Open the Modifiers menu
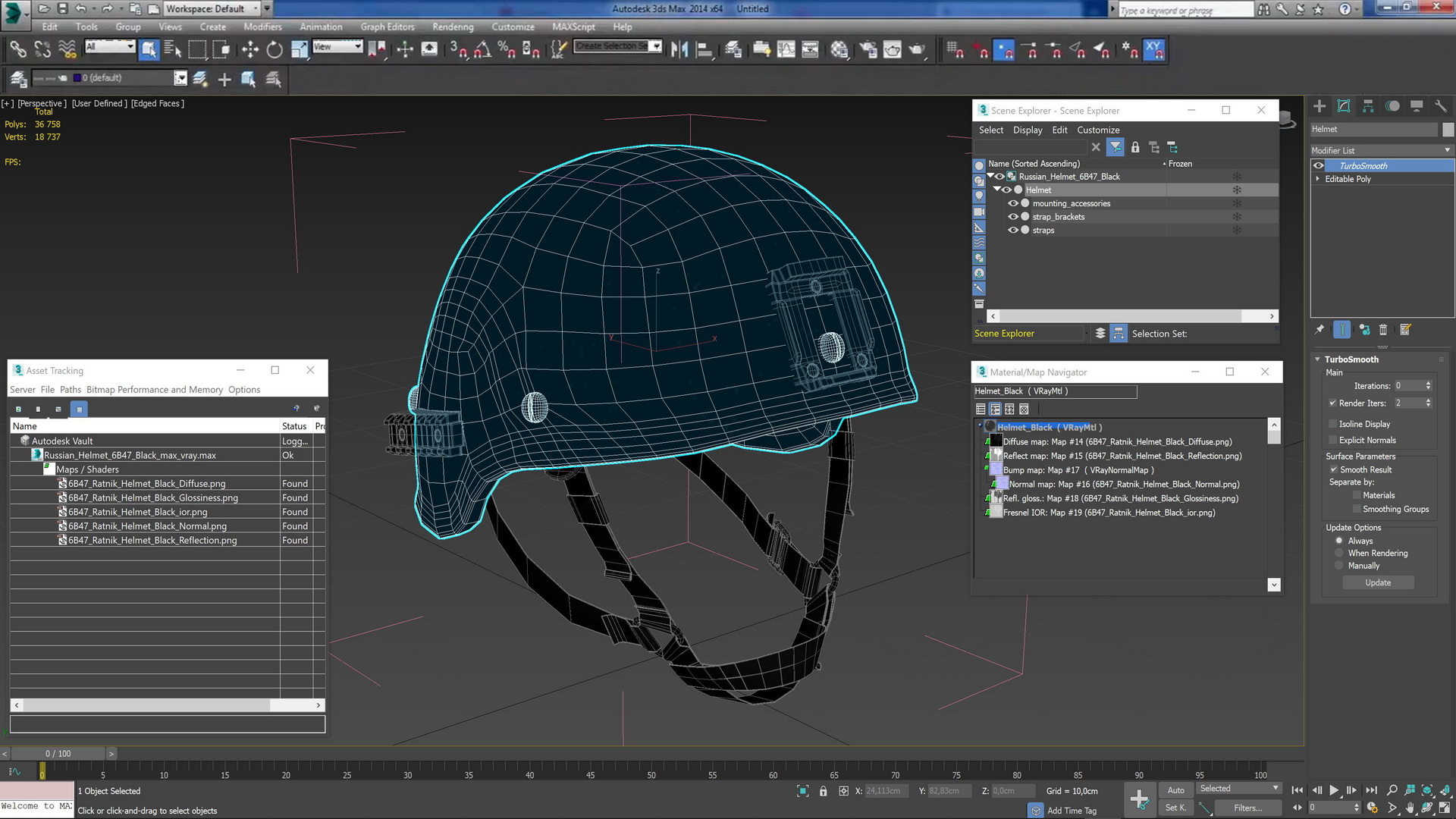This screenshot has width=1456, height=819. point(262,27)
